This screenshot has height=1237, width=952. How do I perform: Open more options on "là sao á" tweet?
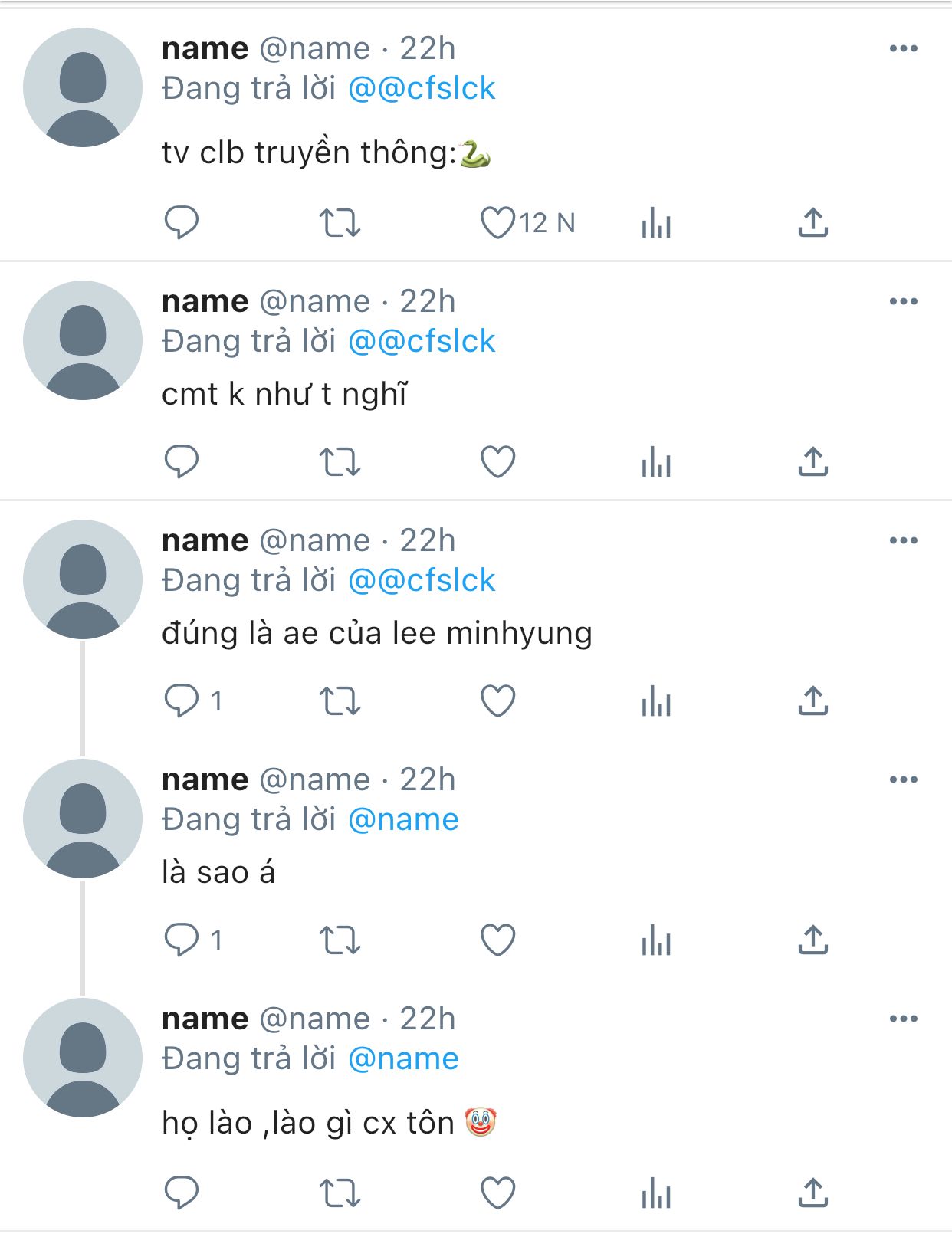904,780
